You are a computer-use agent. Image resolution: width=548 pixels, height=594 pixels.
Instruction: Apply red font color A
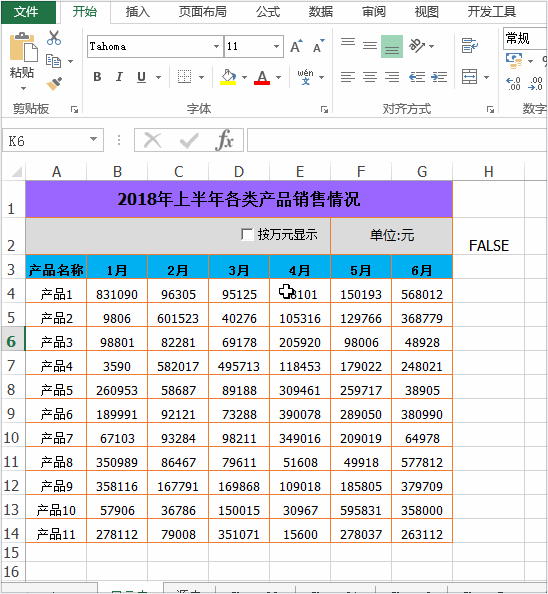pos(262,77)
